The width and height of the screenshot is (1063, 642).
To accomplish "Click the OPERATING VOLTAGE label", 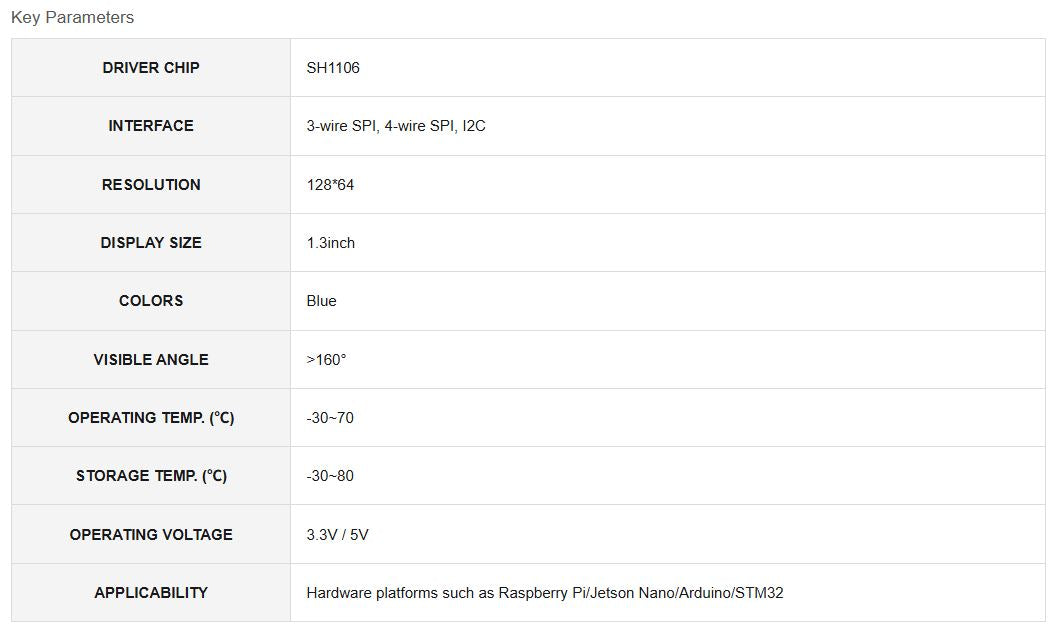I will point(151,535).
